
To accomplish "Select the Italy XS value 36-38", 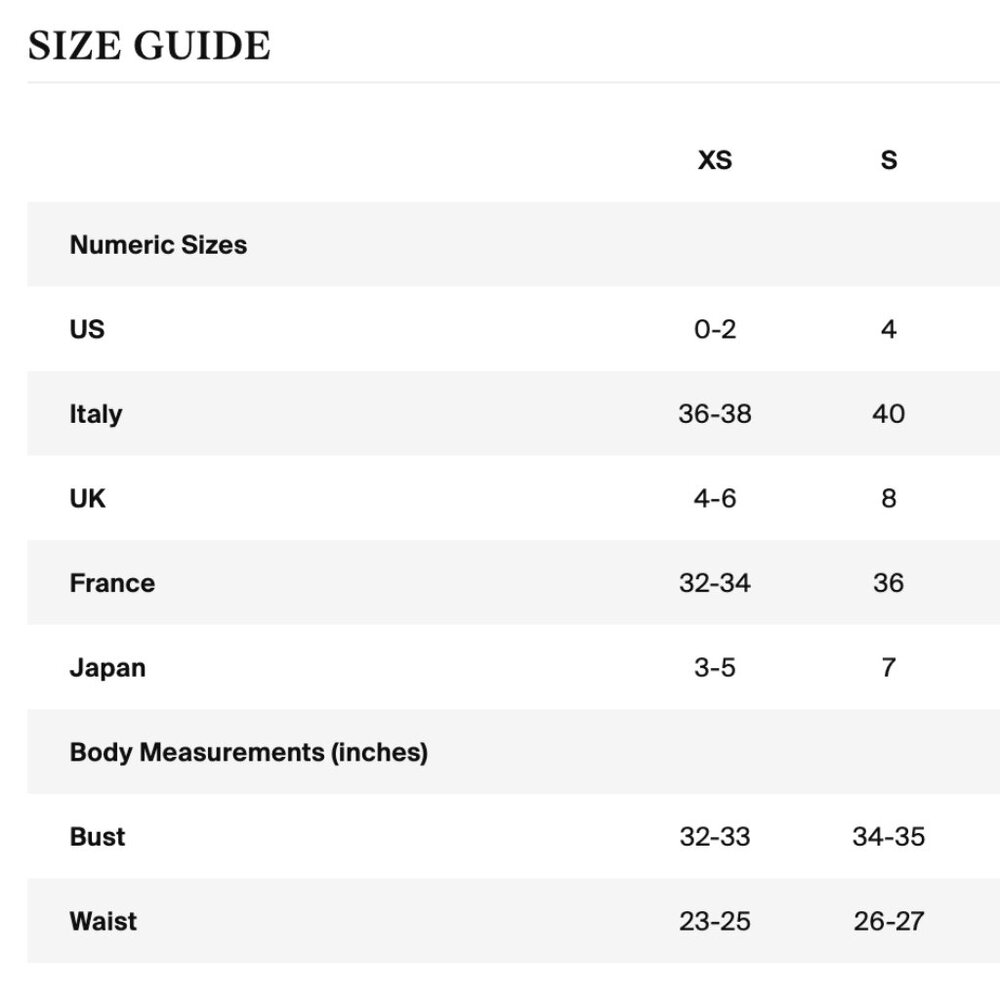I will coord(715,414).
